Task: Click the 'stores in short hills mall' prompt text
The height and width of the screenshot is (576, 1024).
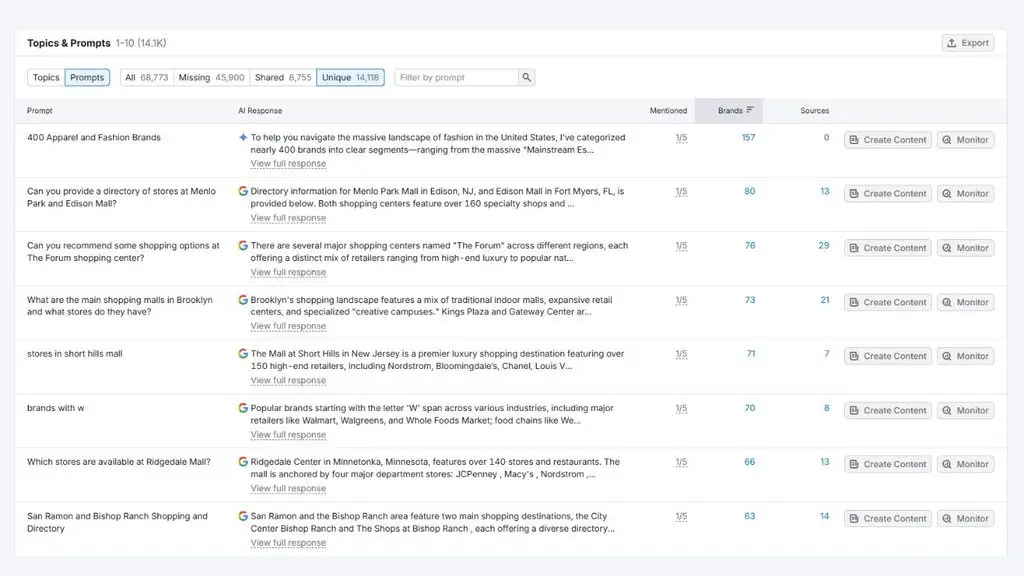Action: [x=74, y=353]
